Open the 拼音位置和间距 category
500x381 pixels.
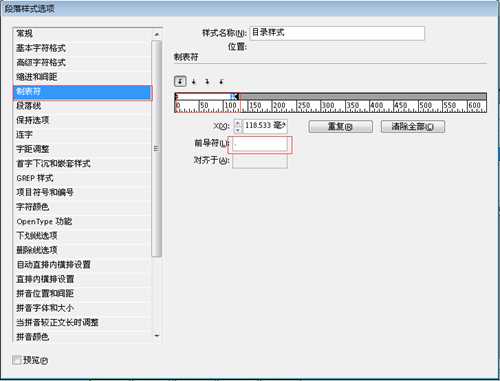click(82, 293)
